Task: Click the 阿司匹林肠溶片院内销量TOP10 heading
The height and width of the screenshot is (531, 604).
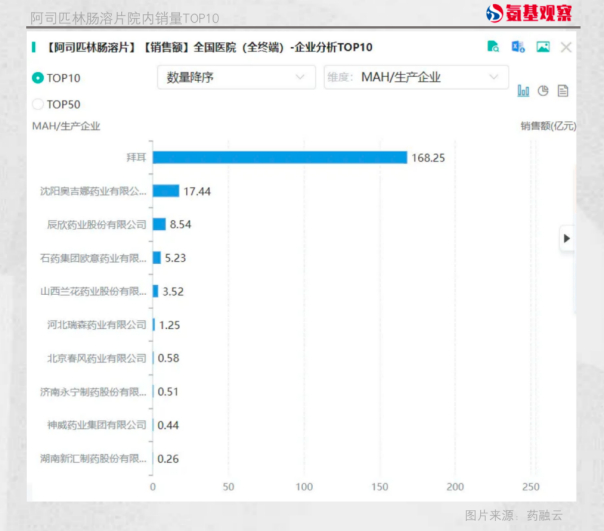Action: tap(125, 18)
